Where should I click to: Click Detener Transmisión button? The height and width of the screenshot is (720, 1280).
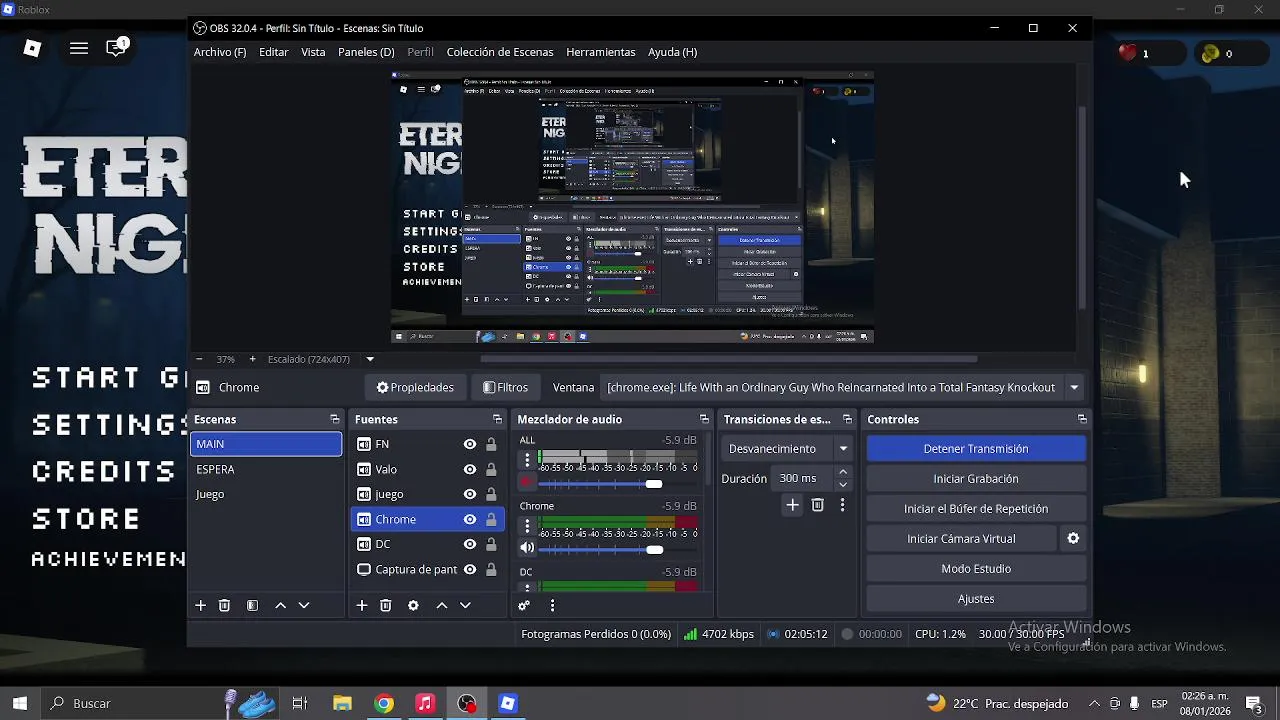pyautogui.click(x=976, y=448)
